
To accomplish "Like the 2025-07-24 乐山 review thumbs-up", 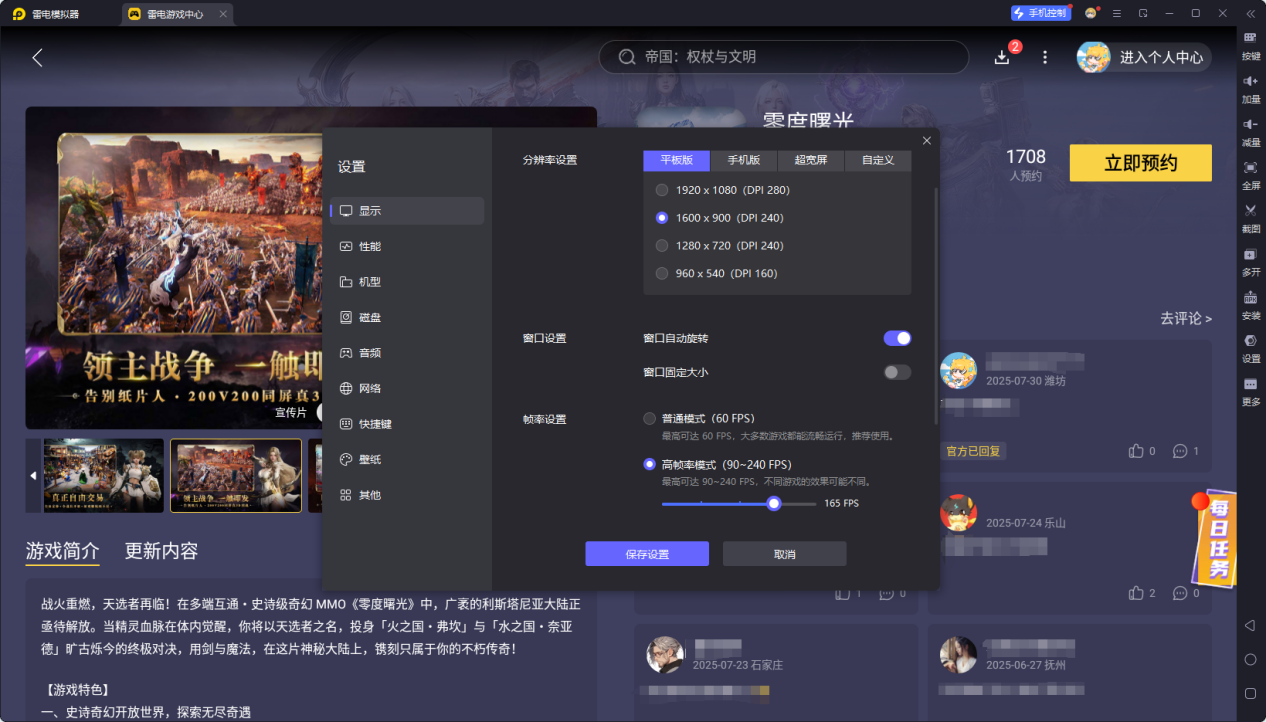I will (1136, 593).
